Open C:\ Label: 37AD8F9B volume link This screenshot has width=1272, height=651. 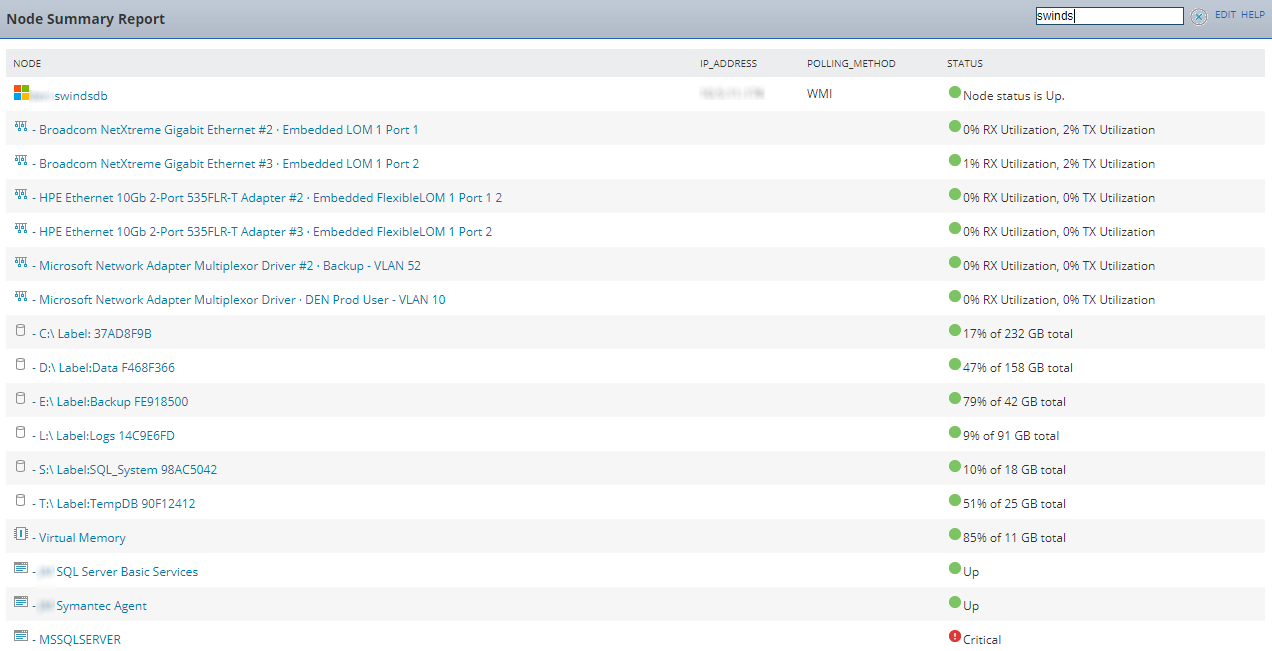(x=95, y=334)
